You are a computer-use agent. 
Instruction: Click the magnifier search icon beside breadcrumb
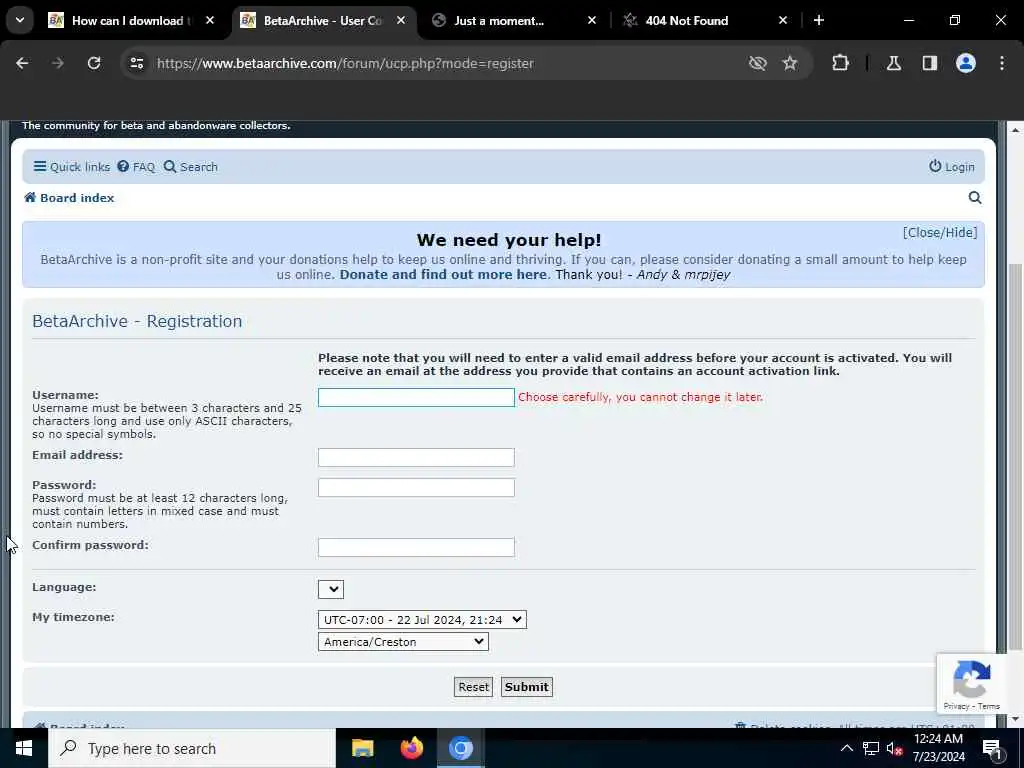[975, 198]
